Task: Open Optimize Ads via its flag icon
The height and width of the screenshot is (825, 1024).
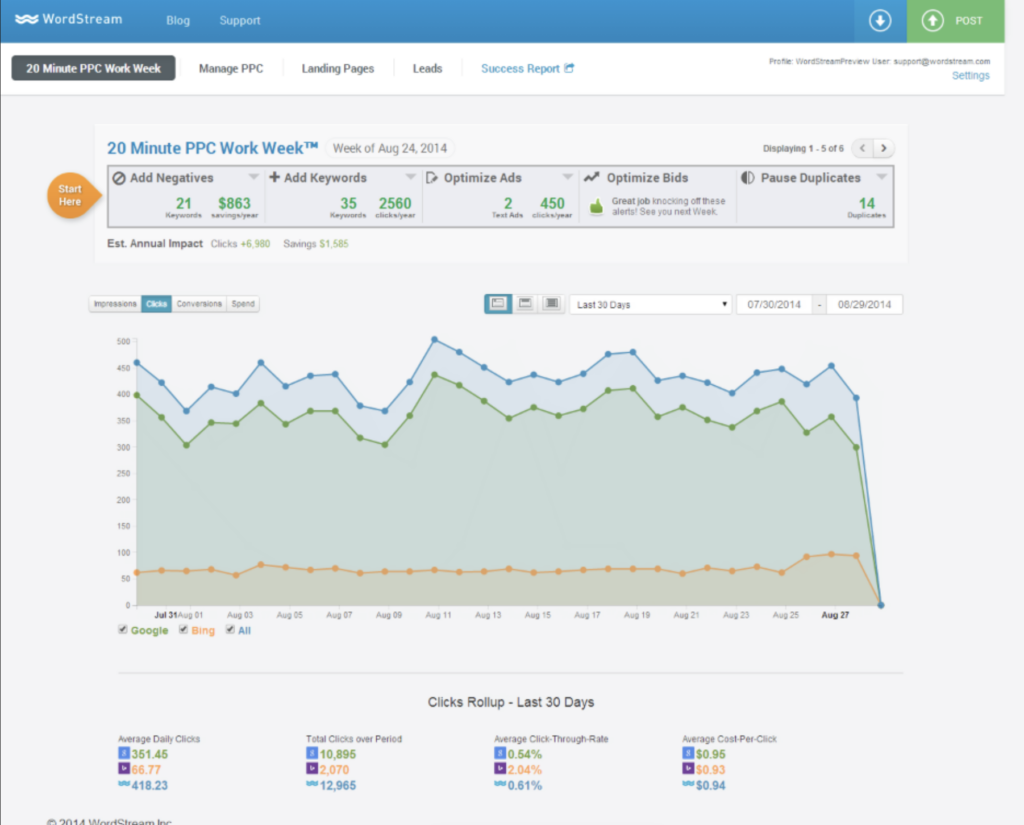Action: [x=430, y=178]
